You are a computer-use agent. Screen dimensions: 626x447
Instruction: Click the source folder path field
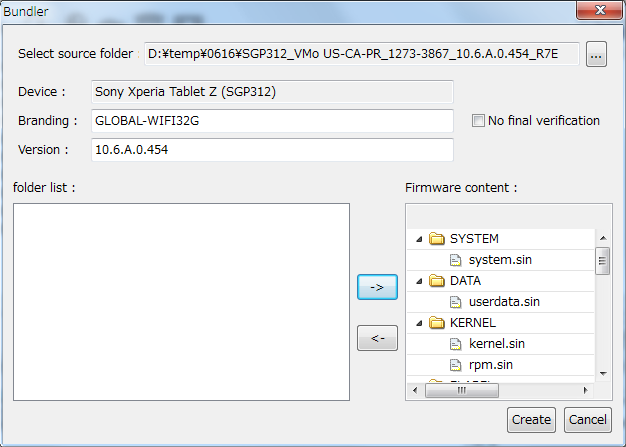click(362, 53)
